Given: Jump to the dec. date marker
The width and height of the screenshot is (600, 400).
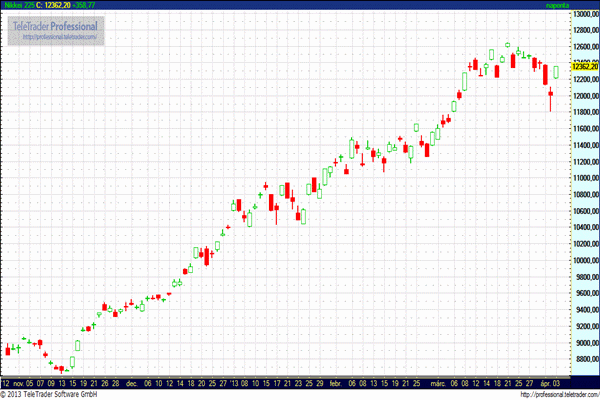Looking at the screenshot, I should point(132,382).
